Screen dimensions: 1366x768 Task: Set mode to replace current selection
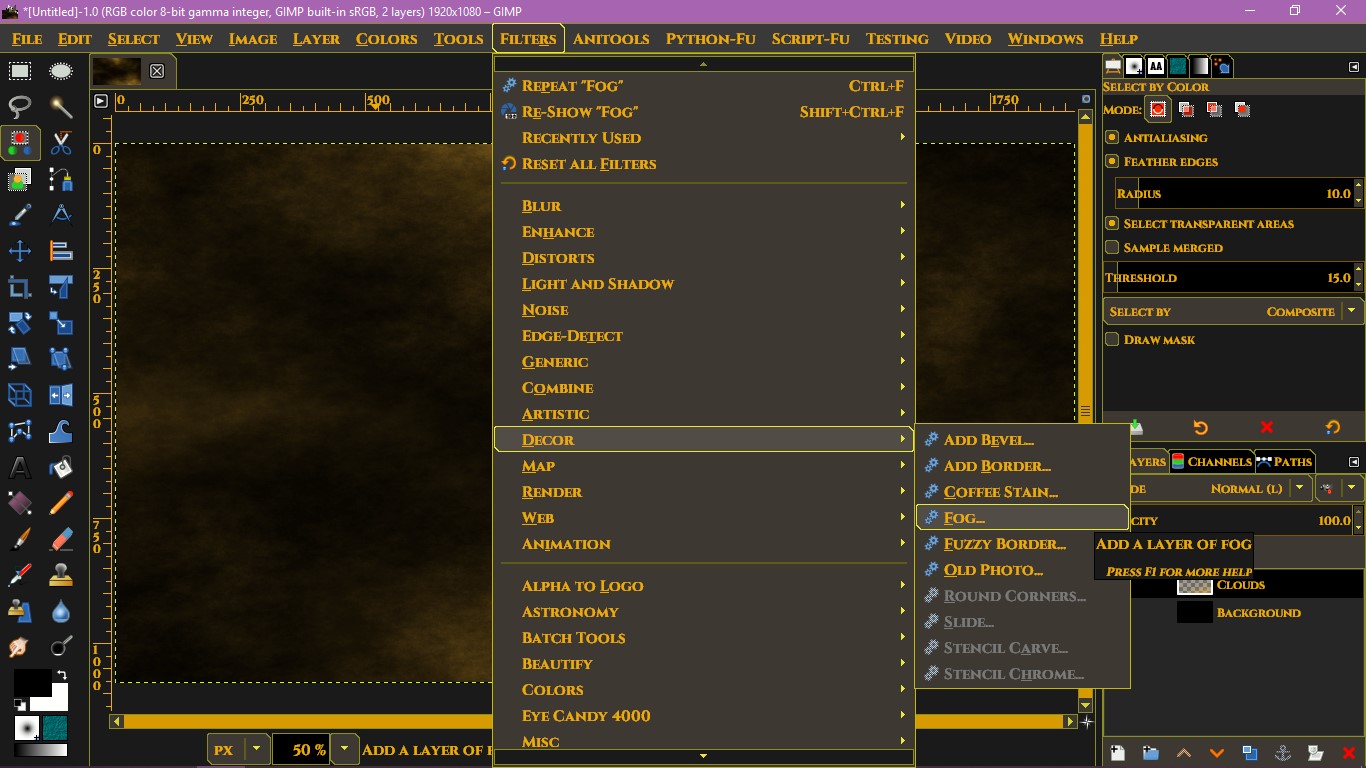coord(1158,109)
